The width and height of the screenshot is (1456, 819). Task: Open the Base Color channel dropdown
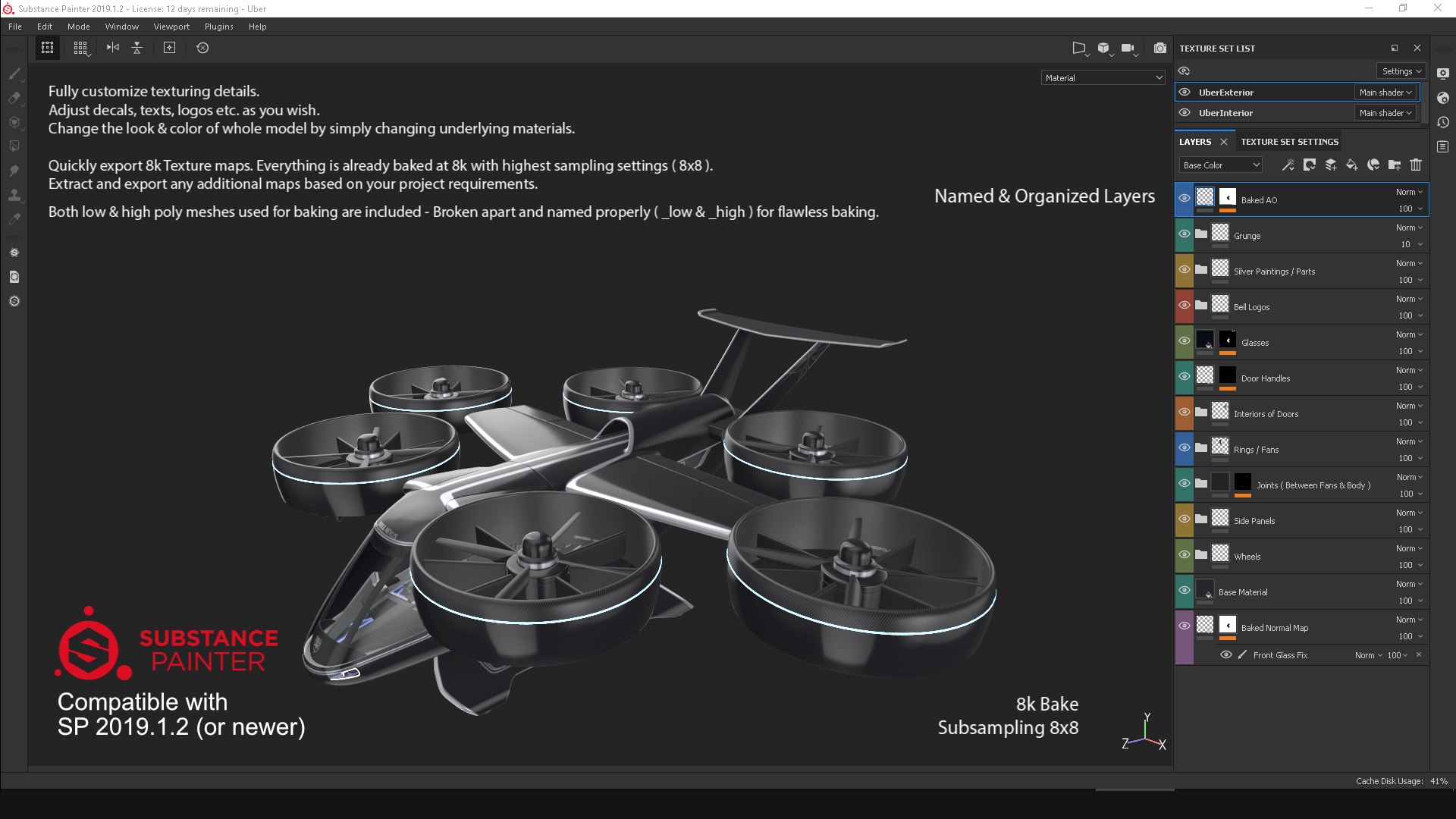tap(1220, 165)
